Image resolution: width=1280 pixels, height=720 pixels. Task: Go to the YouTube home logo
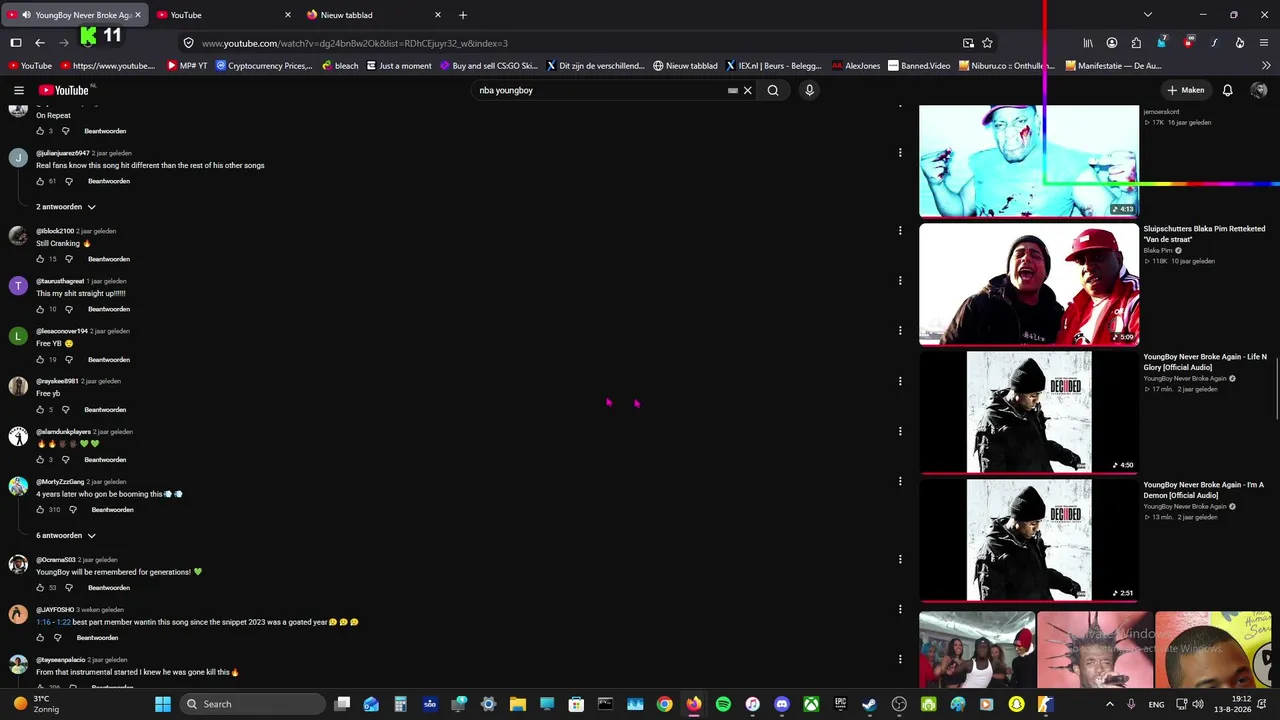pos(65,90)
